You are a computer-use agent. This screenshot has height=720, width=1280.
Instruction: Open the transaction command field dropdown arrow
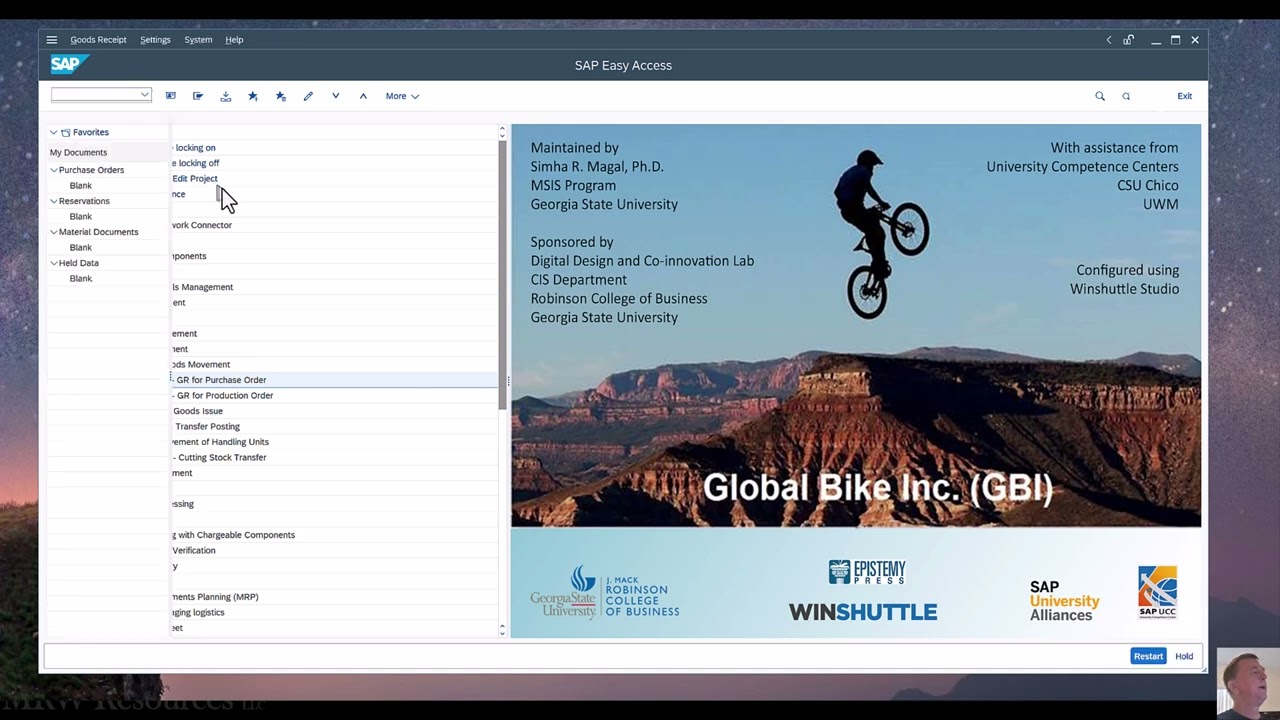[145, 95]
